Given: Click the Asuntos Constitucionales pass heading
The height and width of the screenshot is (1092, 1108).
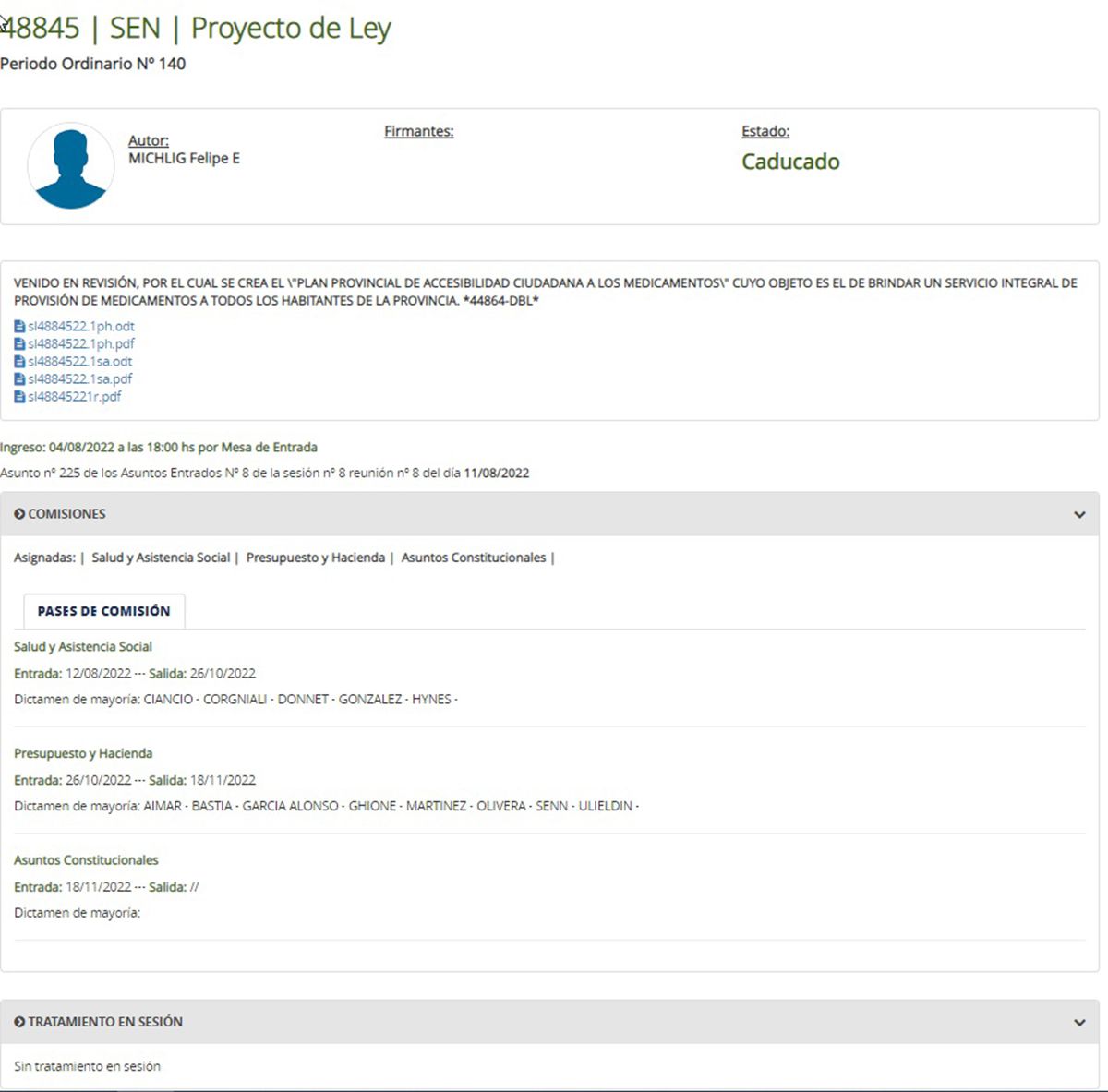Looking at the screenshot, I should click(86, 860).
